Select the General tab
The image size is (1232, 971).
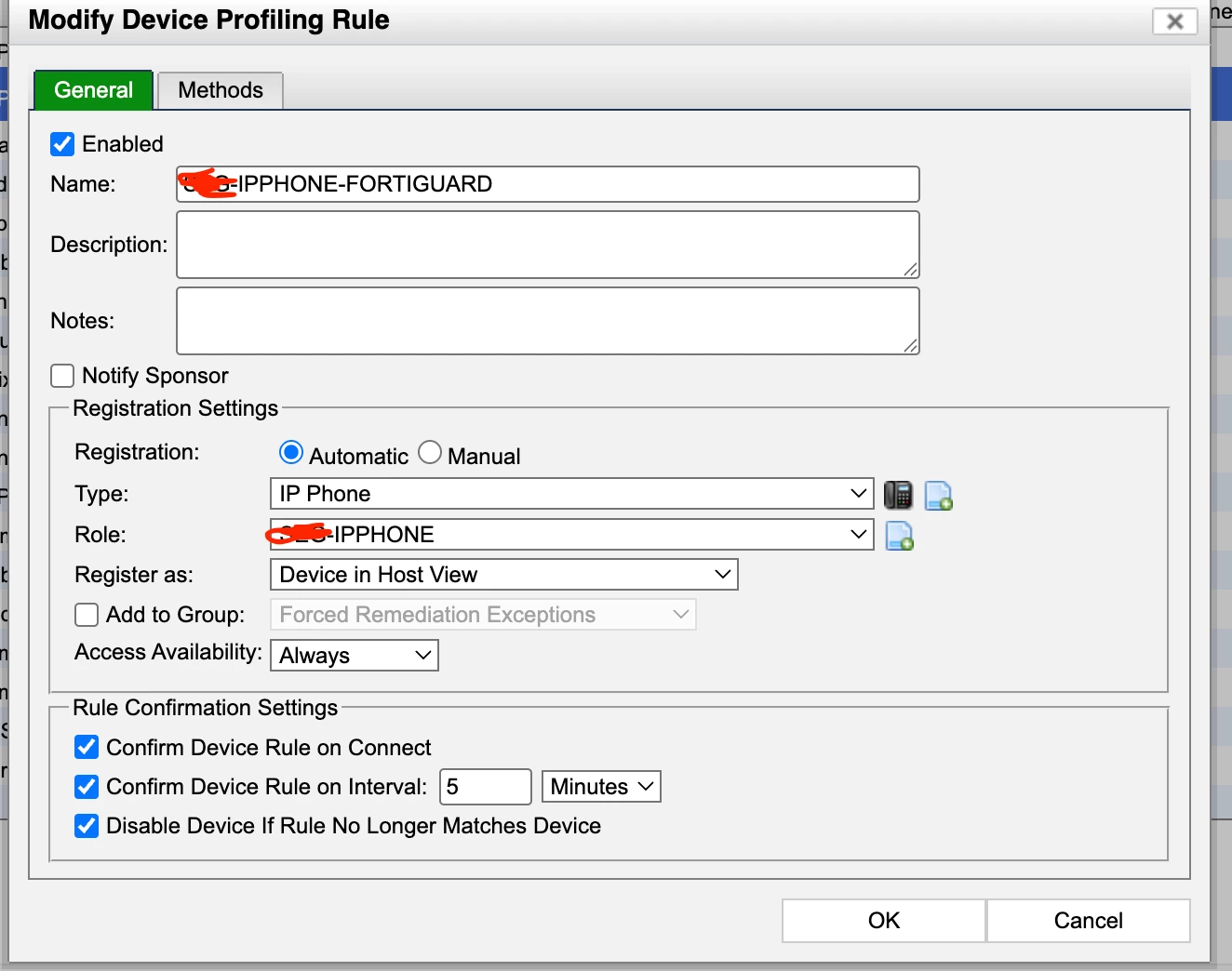click(93, 90)
